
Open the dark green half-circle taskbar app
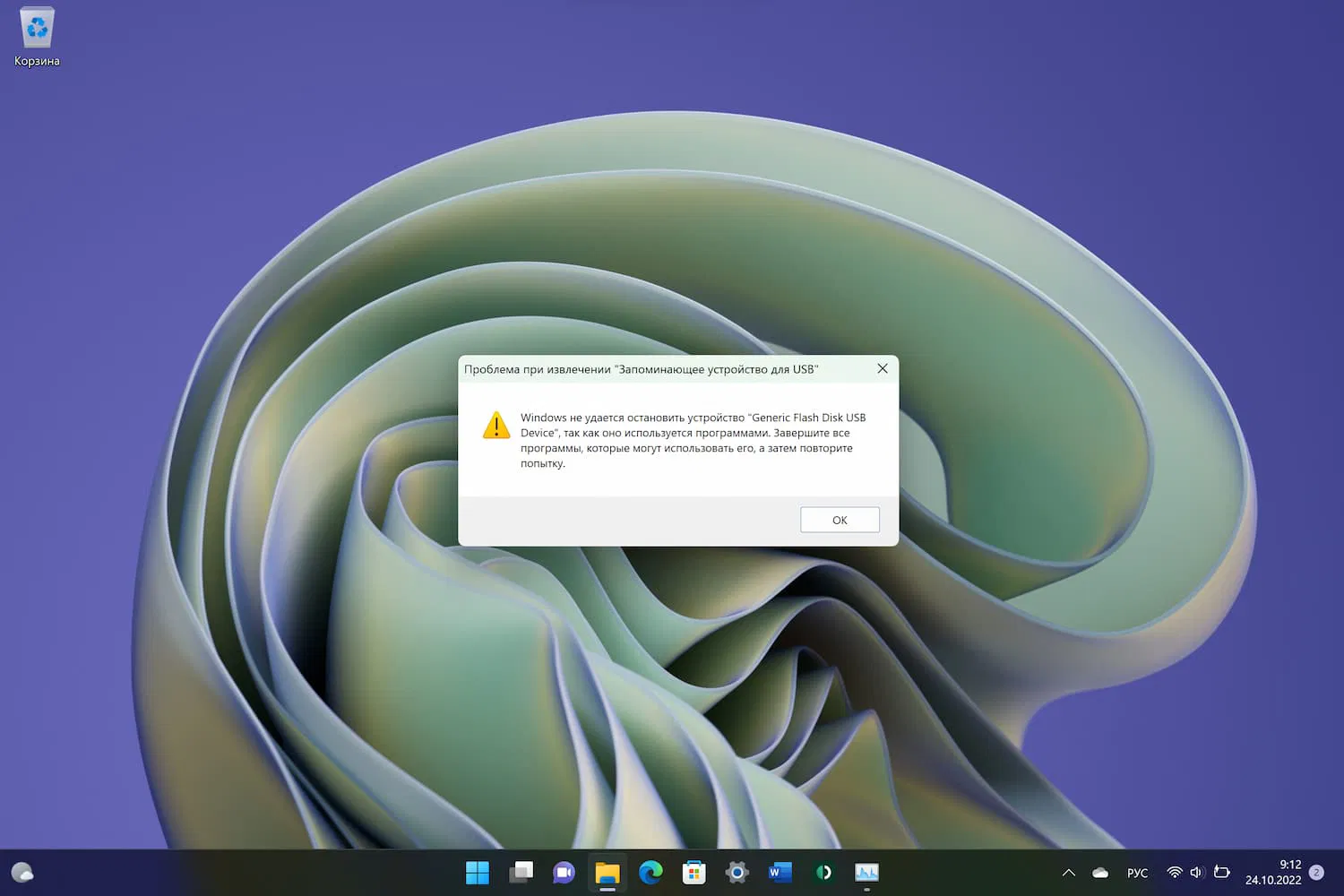pos(823,872)
